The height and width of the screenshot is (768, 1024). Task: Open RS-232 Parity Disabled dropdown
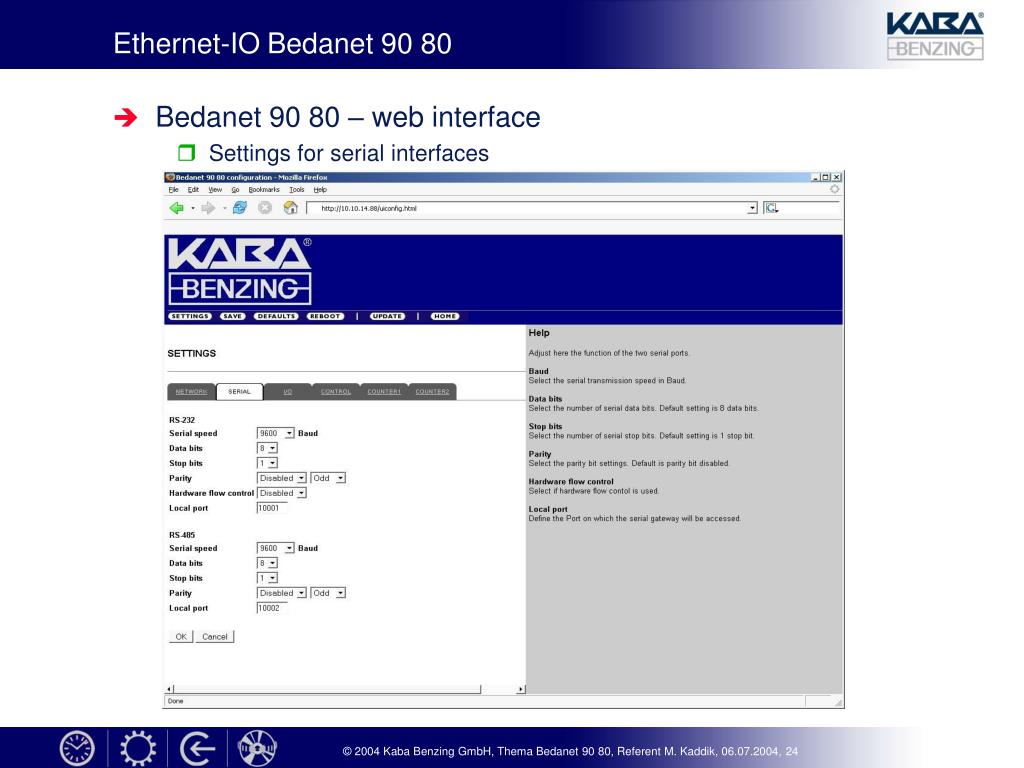pyautogui.click(x=301, y=478)
